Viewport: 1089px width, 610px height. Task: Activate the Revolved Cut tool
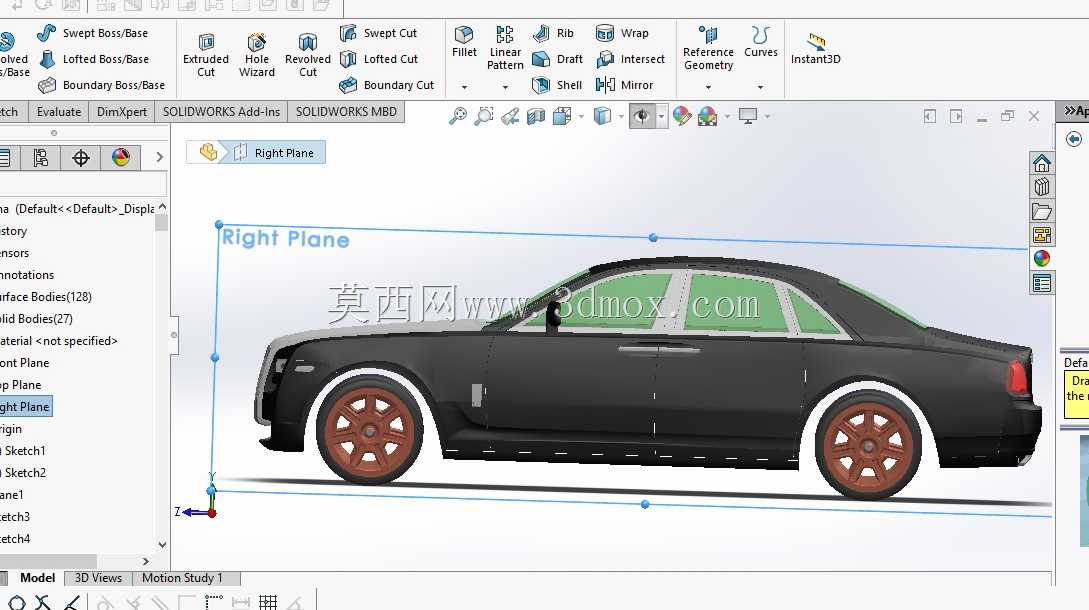[308, 55]
